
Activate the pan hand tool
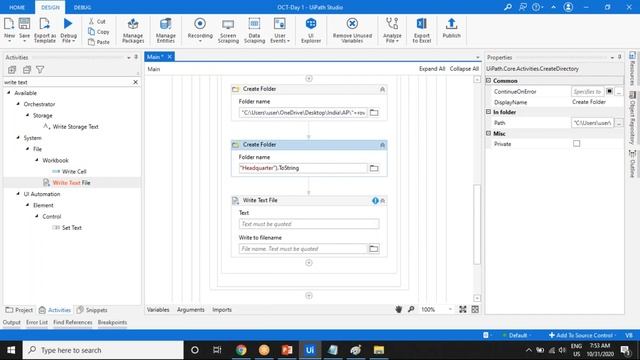click(x=398, y=310)
